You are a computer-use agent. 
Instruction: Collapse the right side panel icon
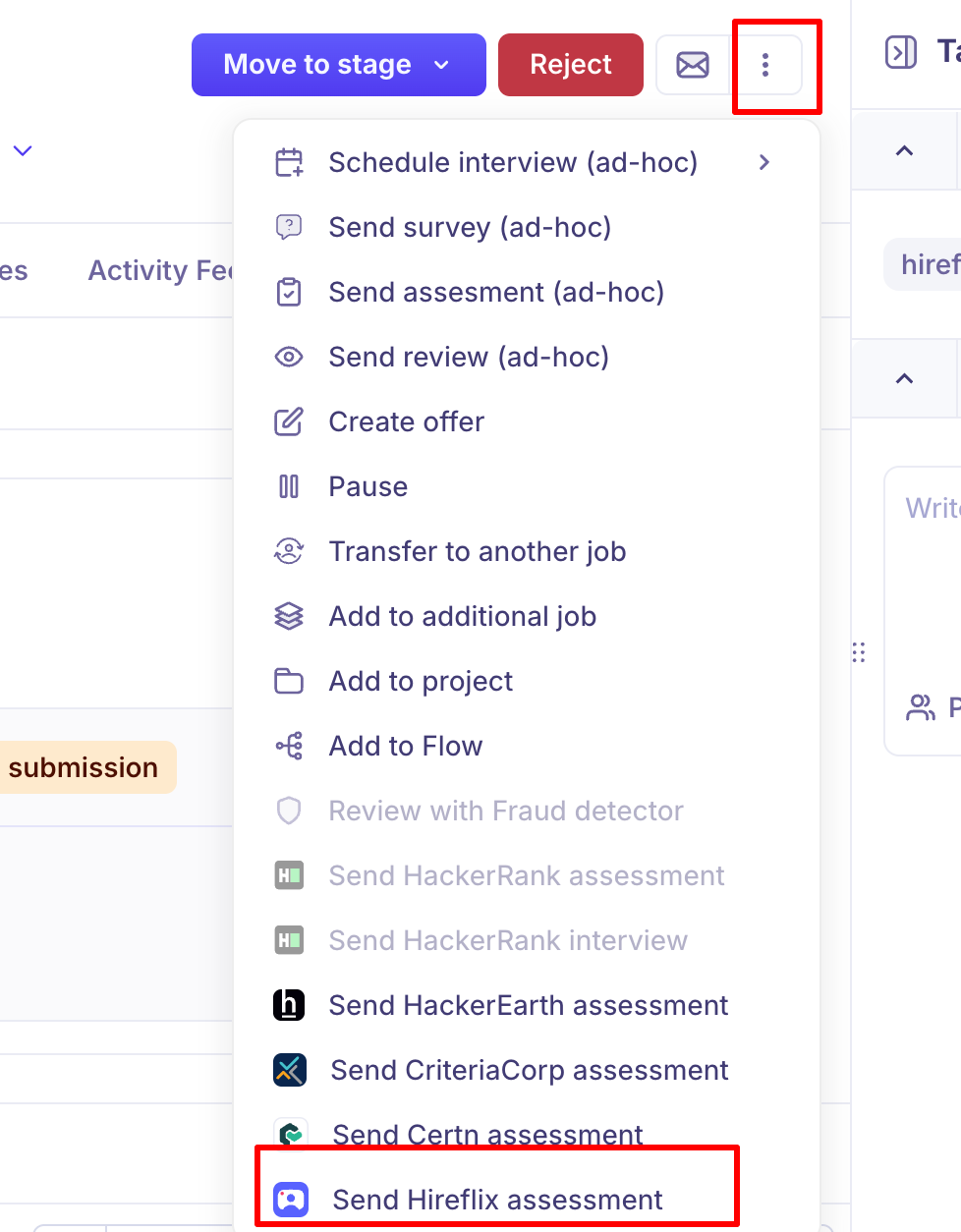tap(900, 52)
